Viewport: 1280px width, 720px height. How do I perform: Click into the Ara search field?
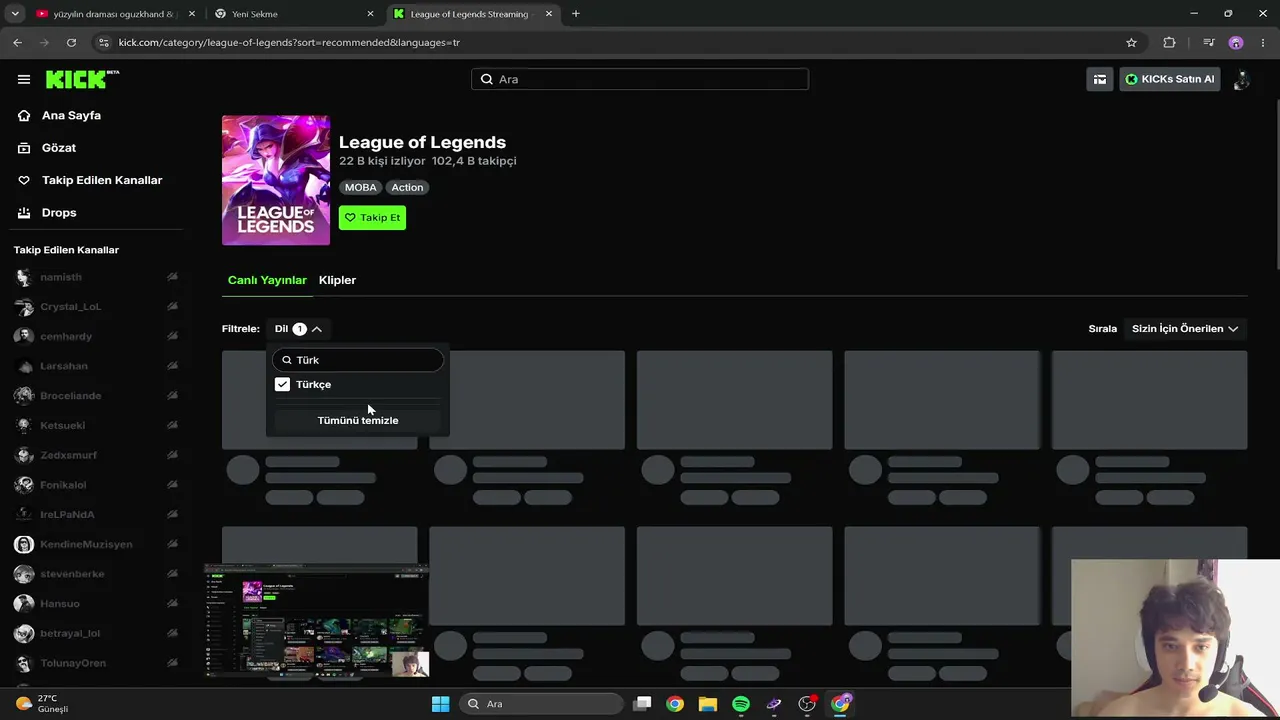[x=640, y=79]
